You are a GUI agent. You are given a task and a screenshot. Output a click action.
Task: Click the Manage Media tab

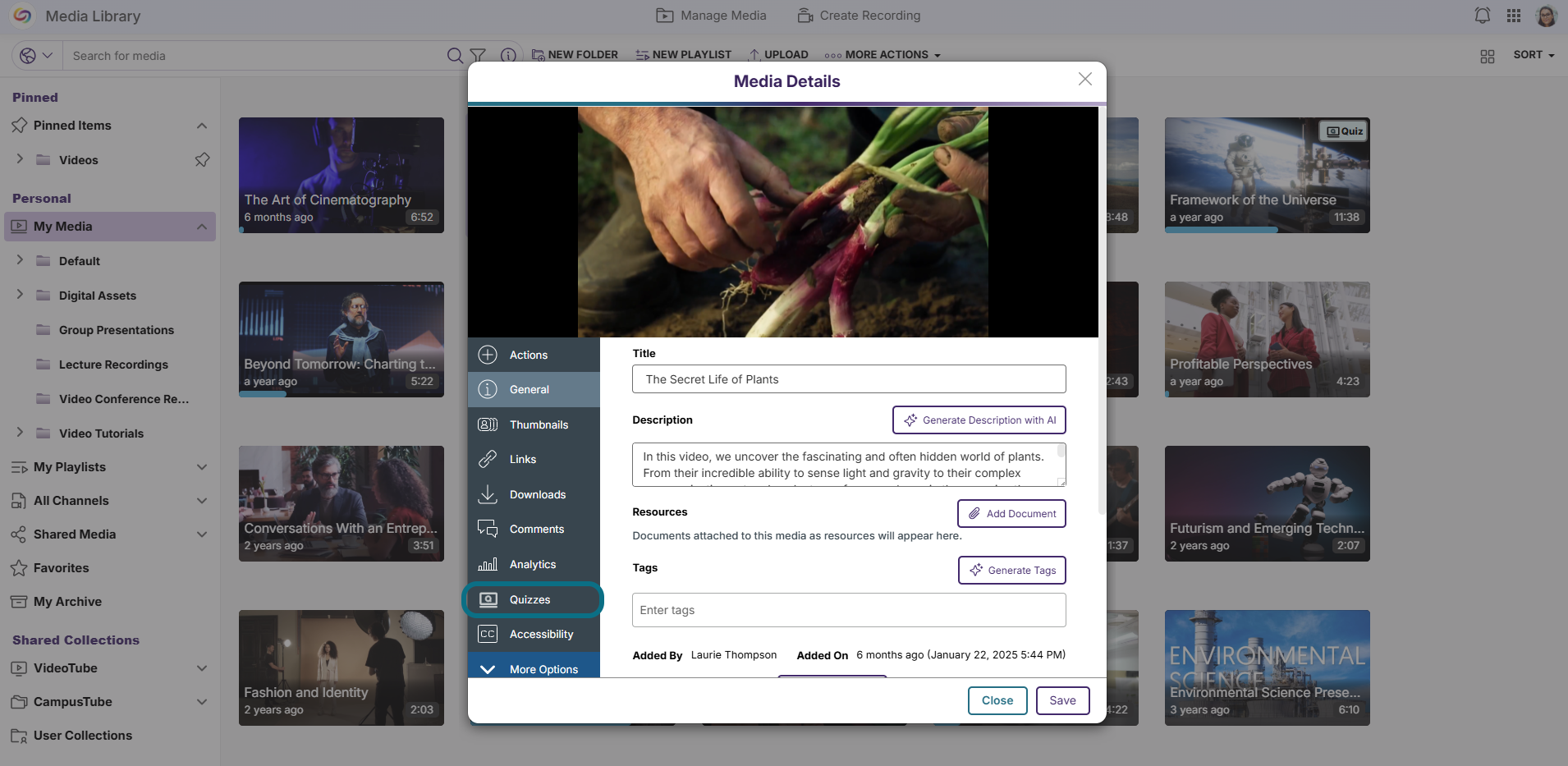tap(711, 16)
